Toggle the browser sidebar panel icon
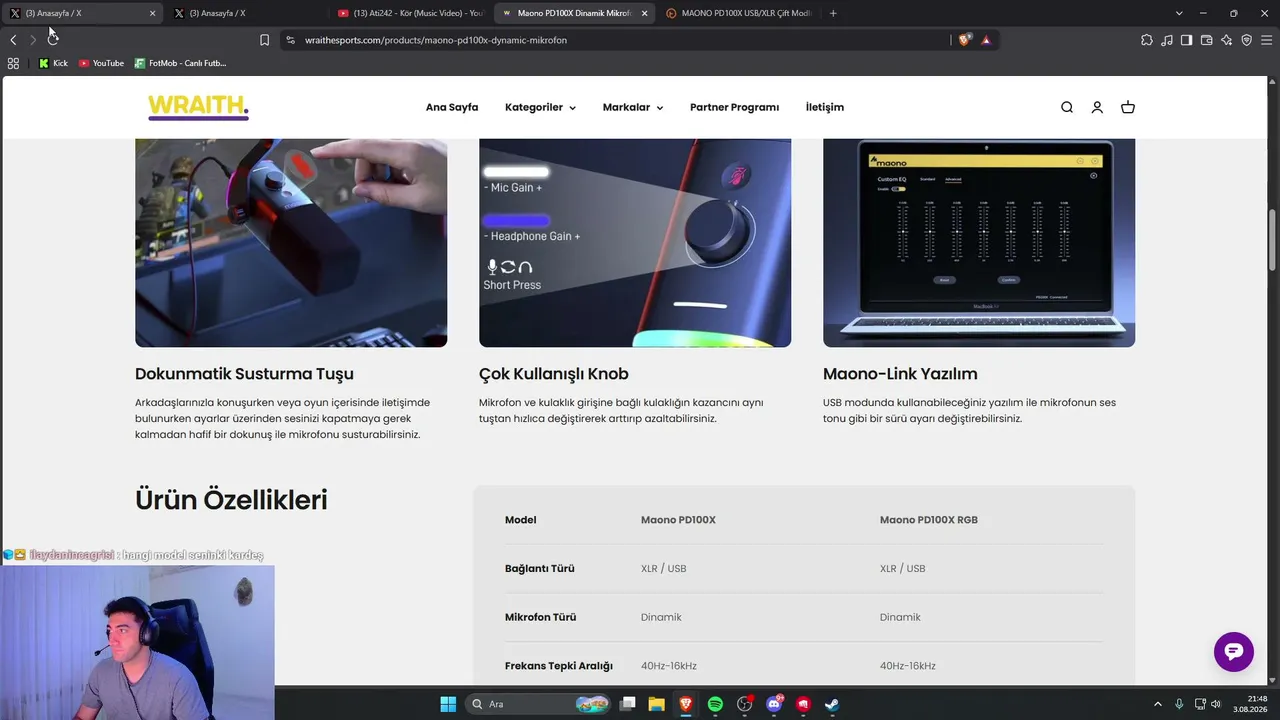Screen dimensions: 1280x720 pos(1186,40)
